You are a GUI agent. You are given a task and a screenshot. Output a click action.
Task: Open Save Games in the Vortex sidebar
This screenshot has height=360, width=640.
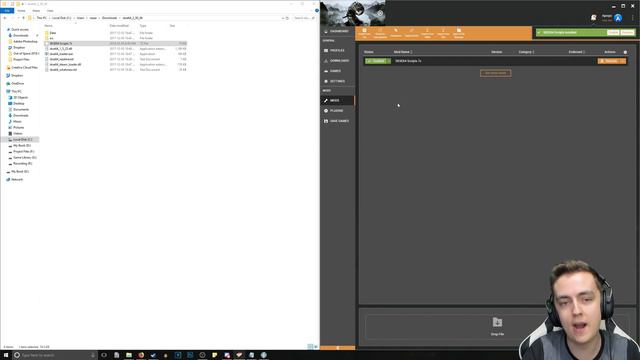pos(337,121)
